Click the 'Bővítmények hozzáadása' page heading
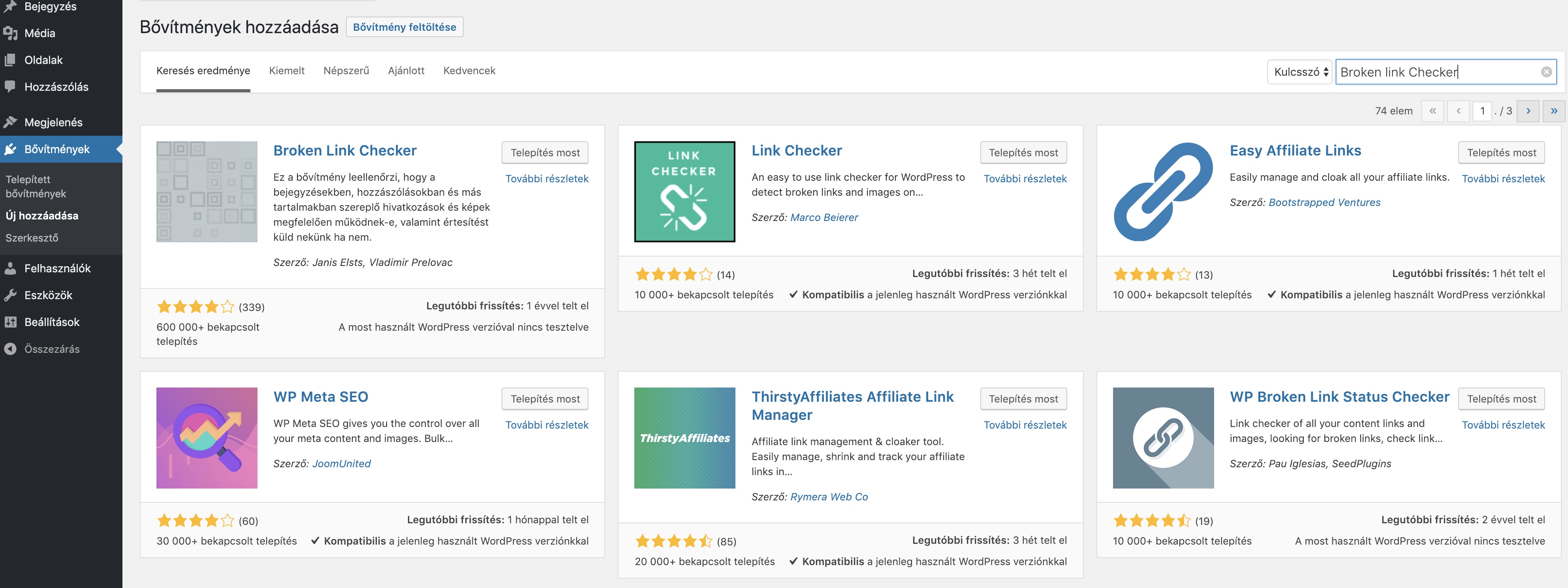Viewport: 1568px width, 588px height. pos(239,27)
